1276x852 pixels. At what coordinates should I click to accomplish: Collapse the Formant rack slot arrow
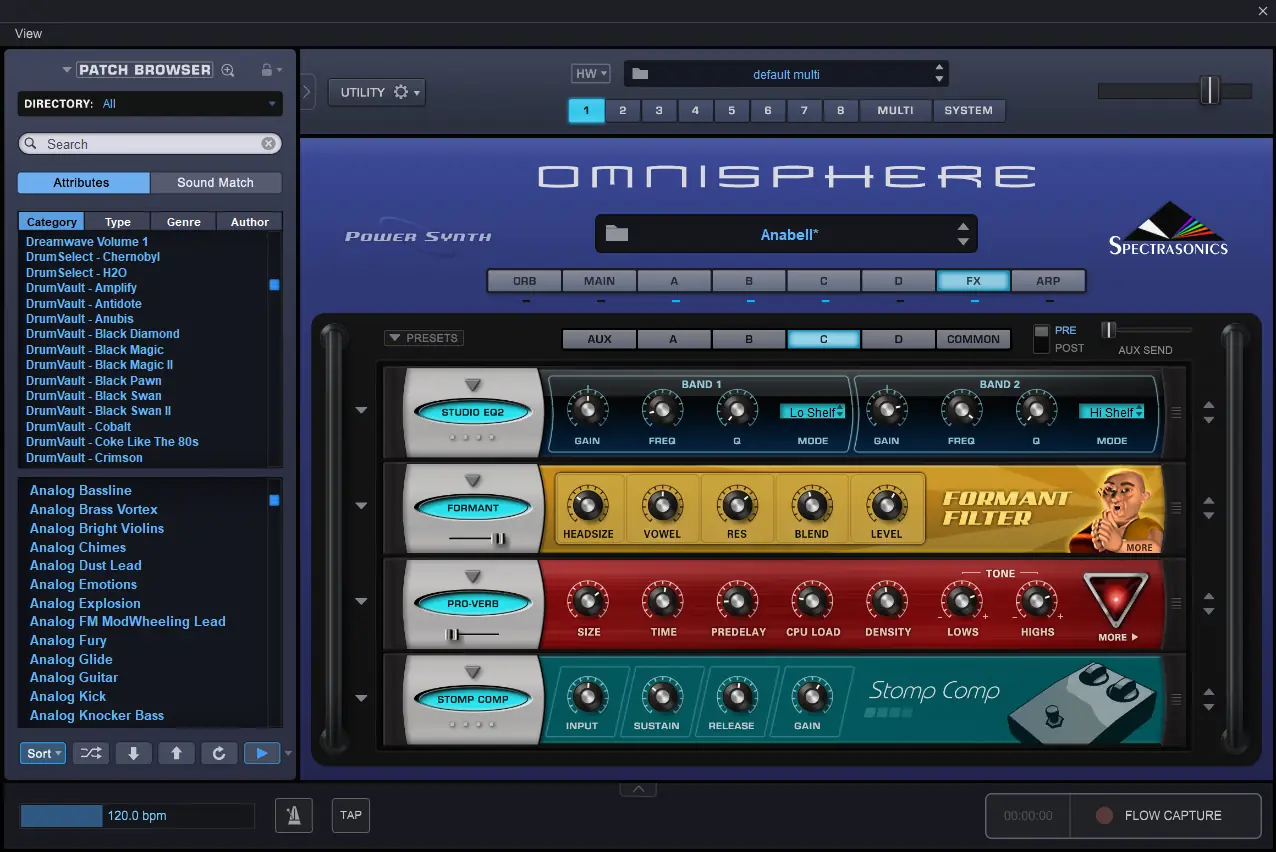click(x=361, y=506)
